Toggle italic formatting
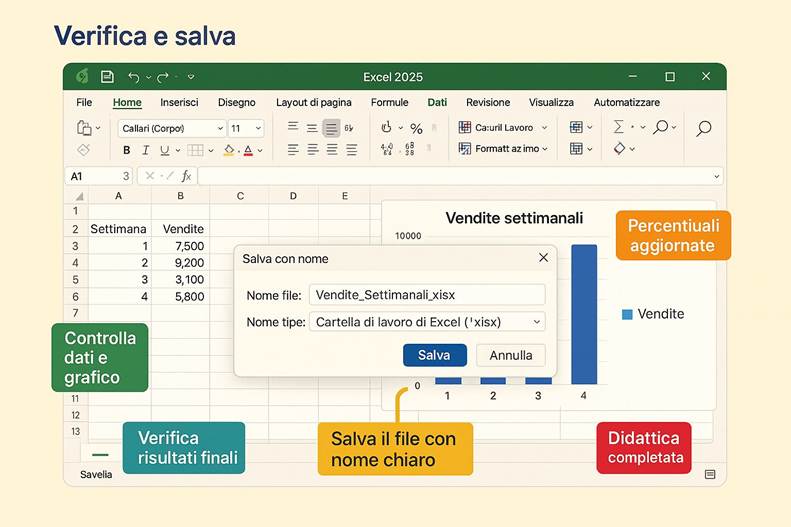 (x=145, y=150)
